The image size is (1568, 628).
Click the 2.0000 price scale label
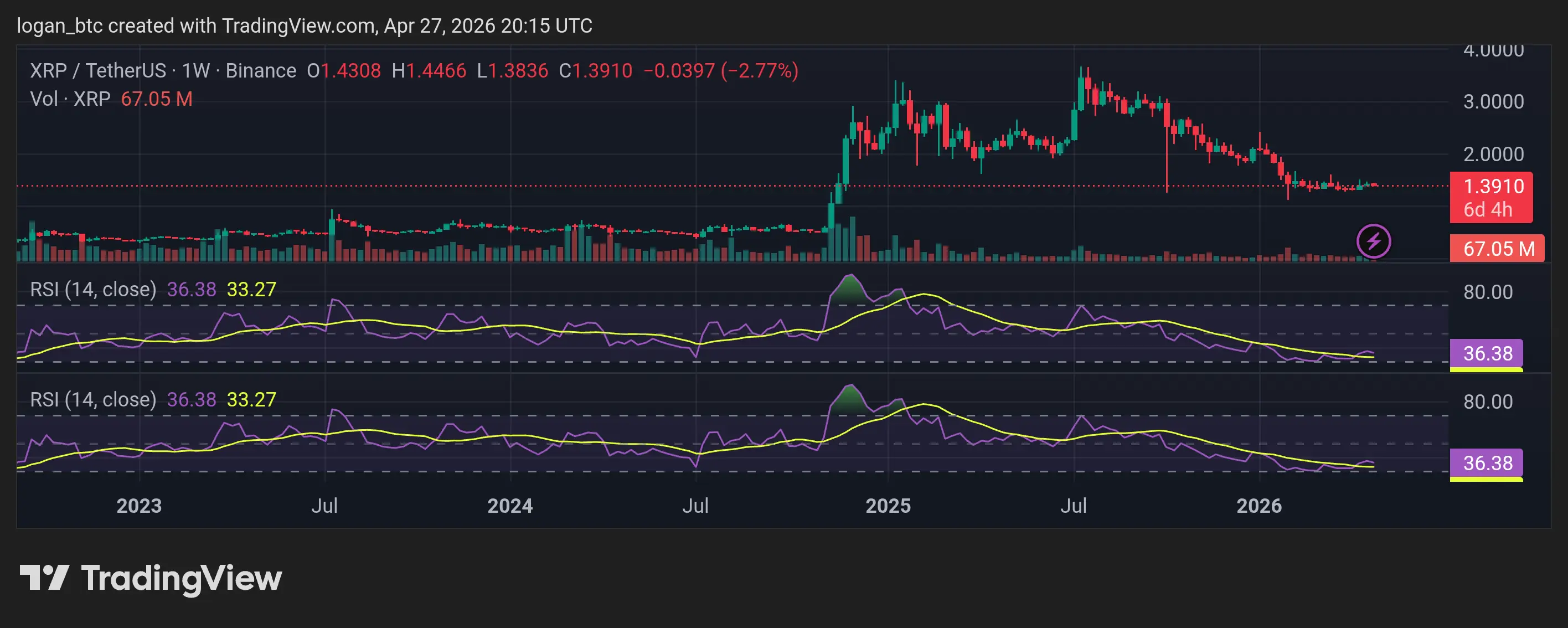(x=1493, y=154)
